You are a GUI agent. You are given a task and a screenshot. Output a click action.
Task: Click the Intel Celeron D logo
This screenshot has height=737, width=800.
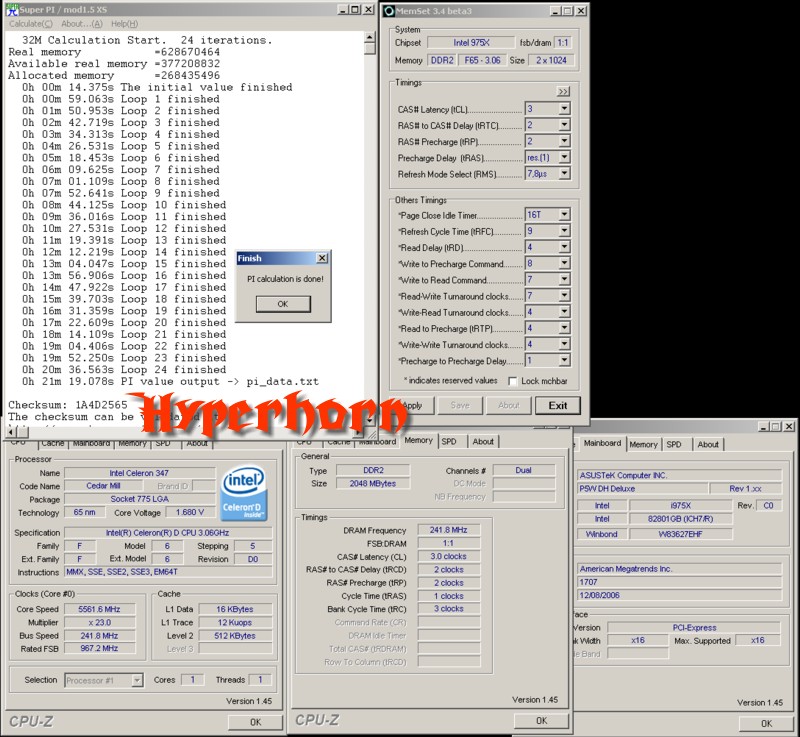tap(243, 493)
